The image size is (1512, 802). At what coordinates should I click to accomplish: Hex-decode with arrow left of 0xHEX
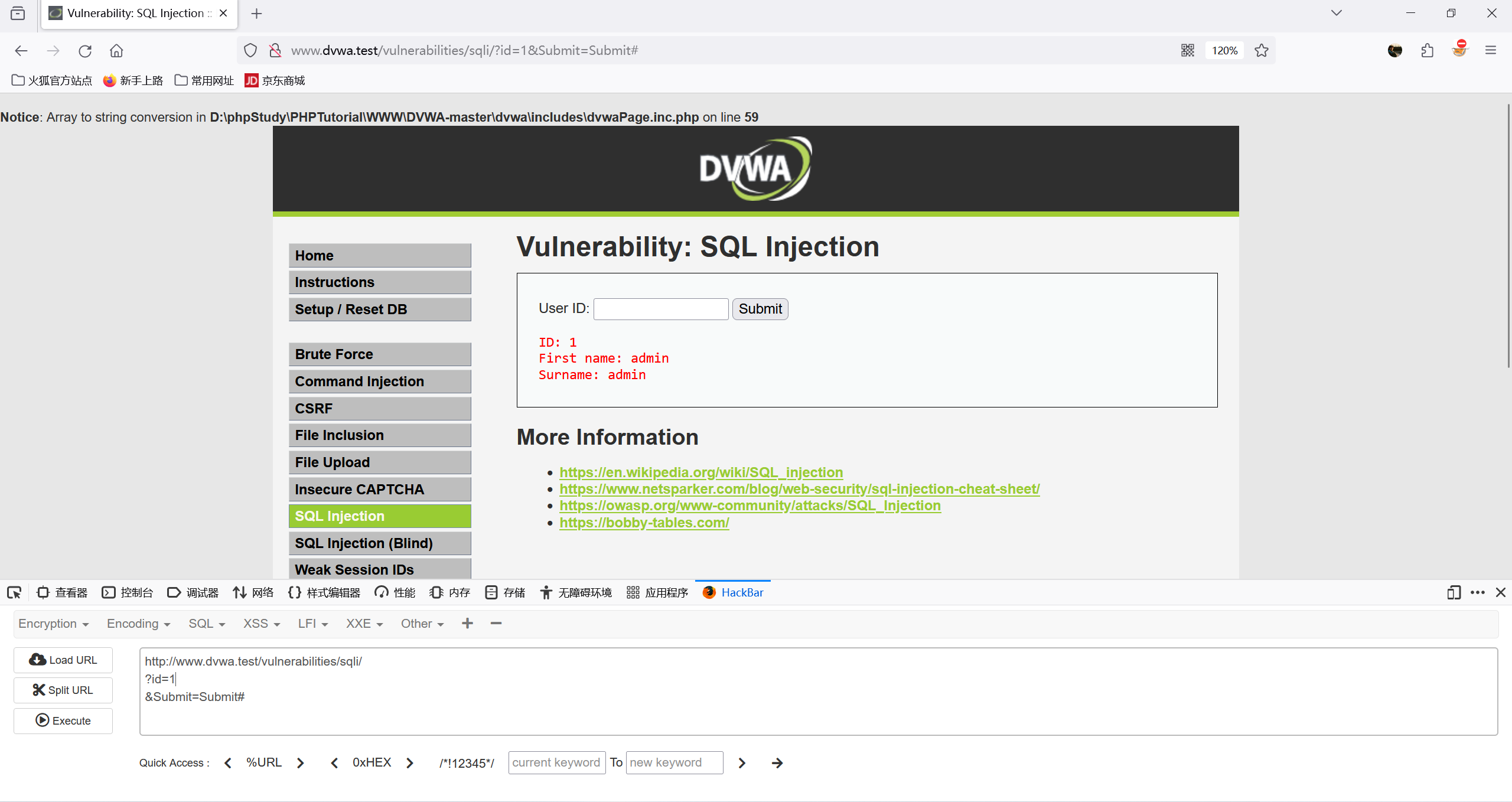pyautogui.click(x=334, y=763)
